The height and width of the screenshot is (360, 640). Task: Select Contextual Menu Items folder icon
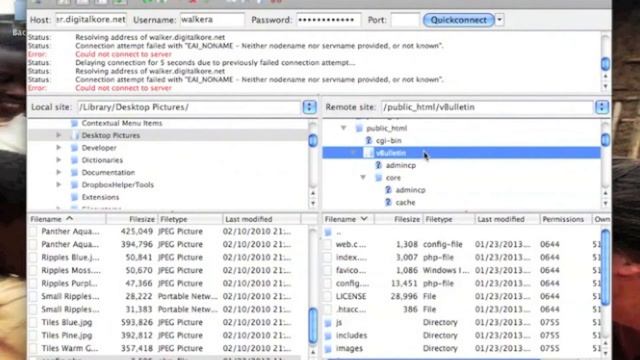(x=74, y=123)
